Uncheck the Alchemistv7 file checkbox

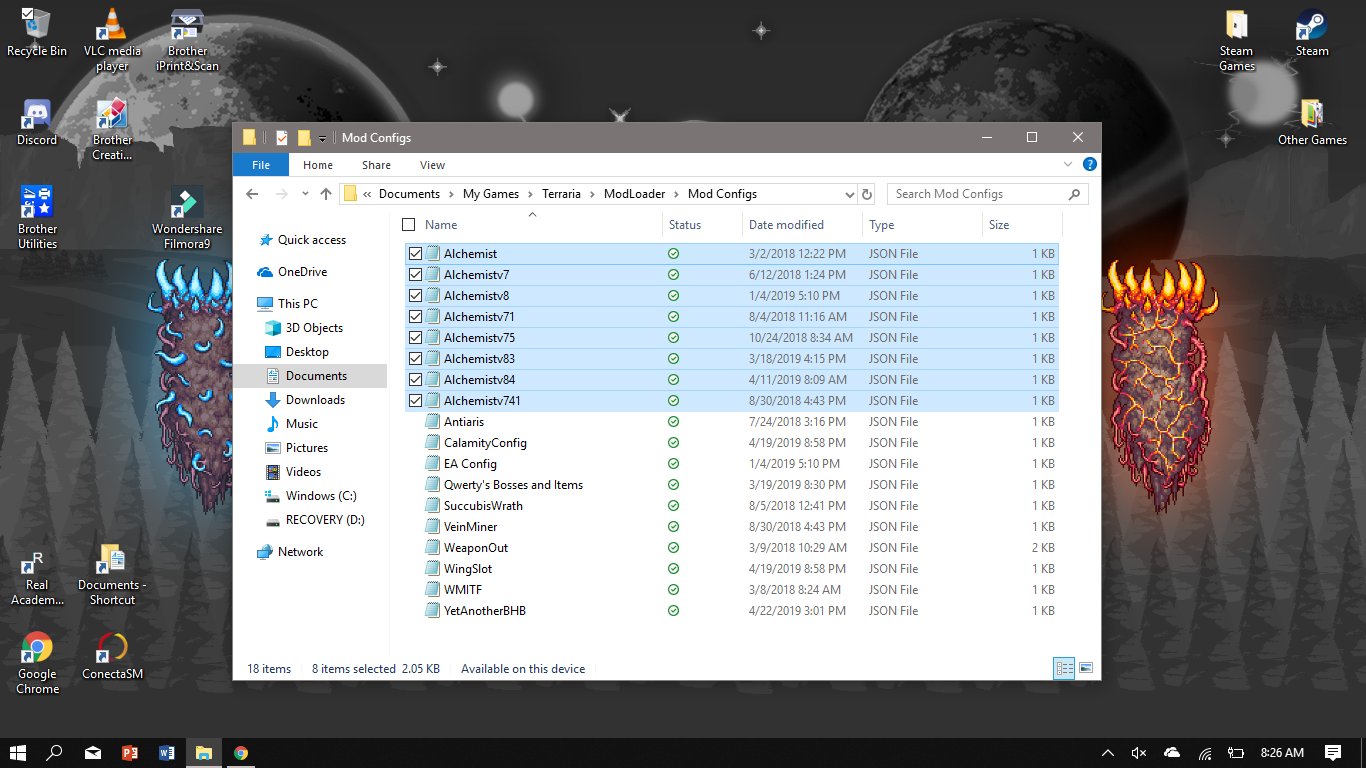pos(416,275)
